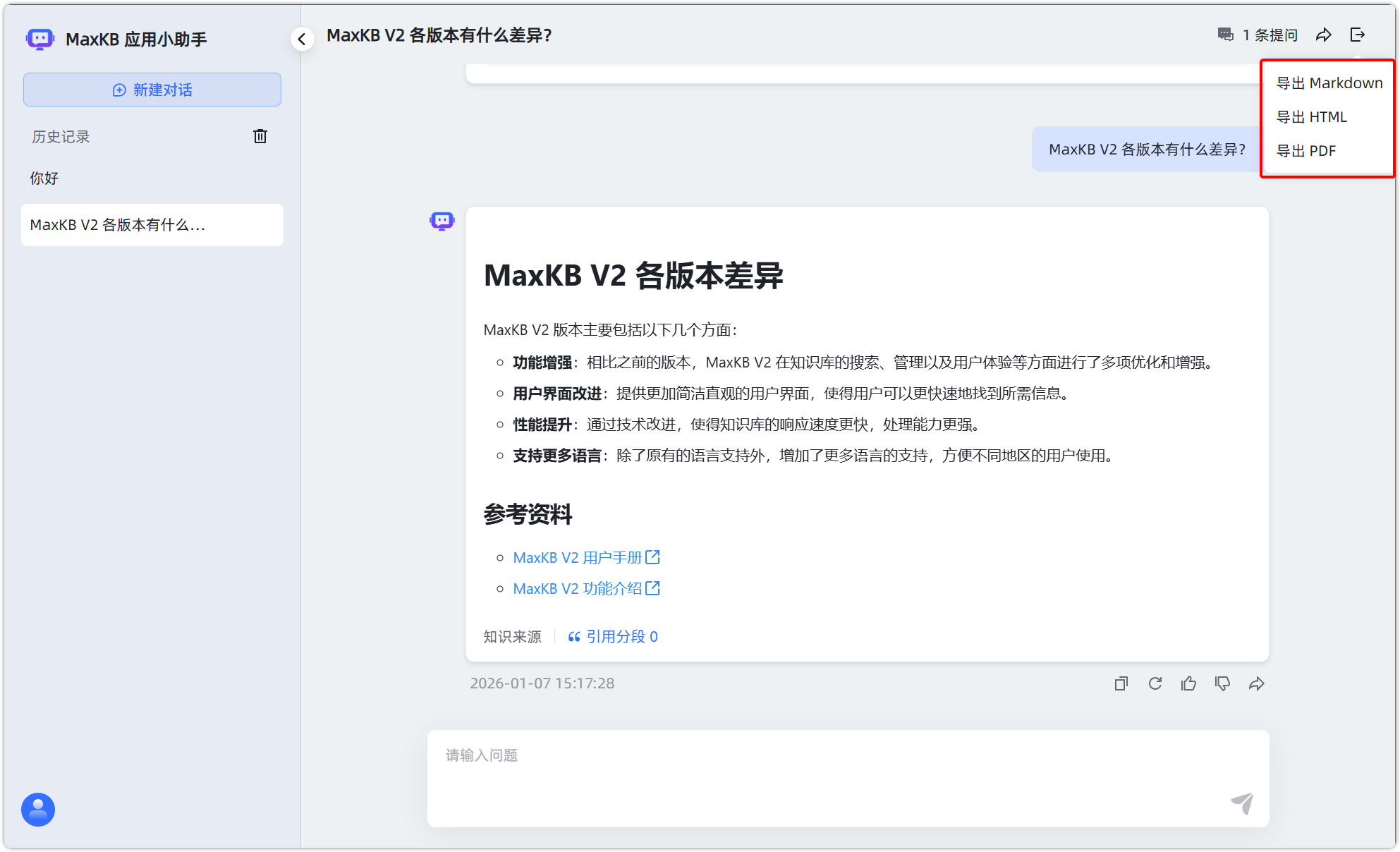Open the user avatar at bottom left
Image resolution: width=1400 pixels, height=852 pixels.
(x=38, y=809)
